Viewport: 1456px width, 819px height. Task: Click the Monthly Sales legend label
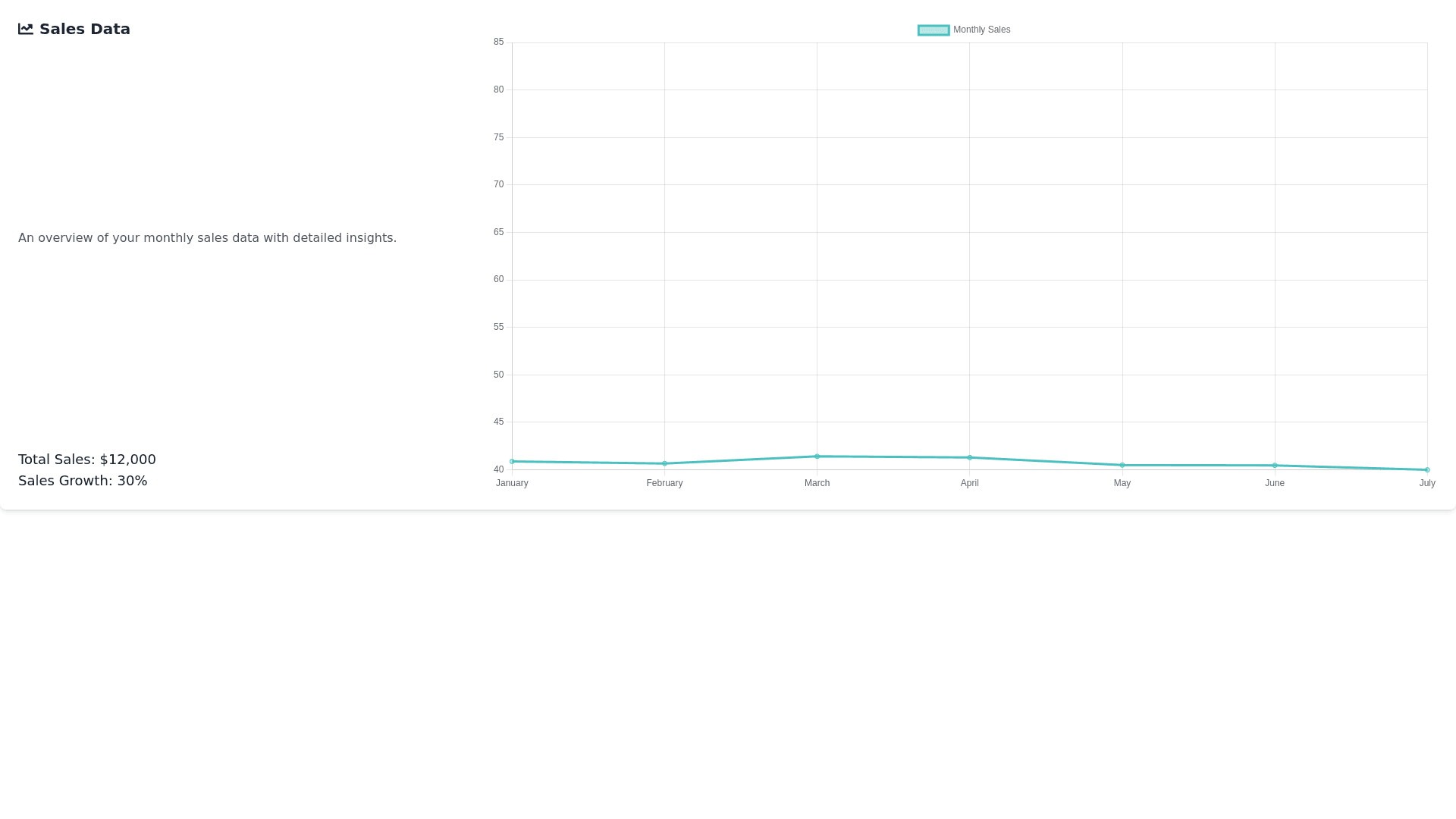pos(981,30)
